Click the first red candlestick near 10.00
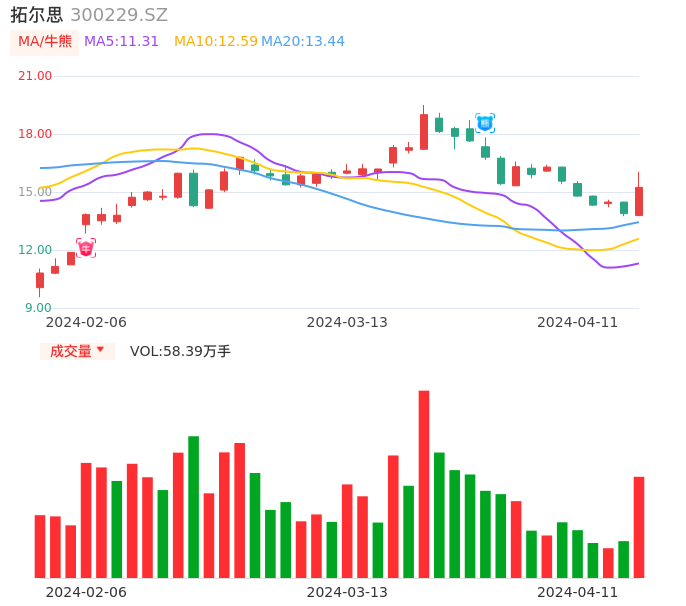686x606 pixels. (x=40, y=280)
